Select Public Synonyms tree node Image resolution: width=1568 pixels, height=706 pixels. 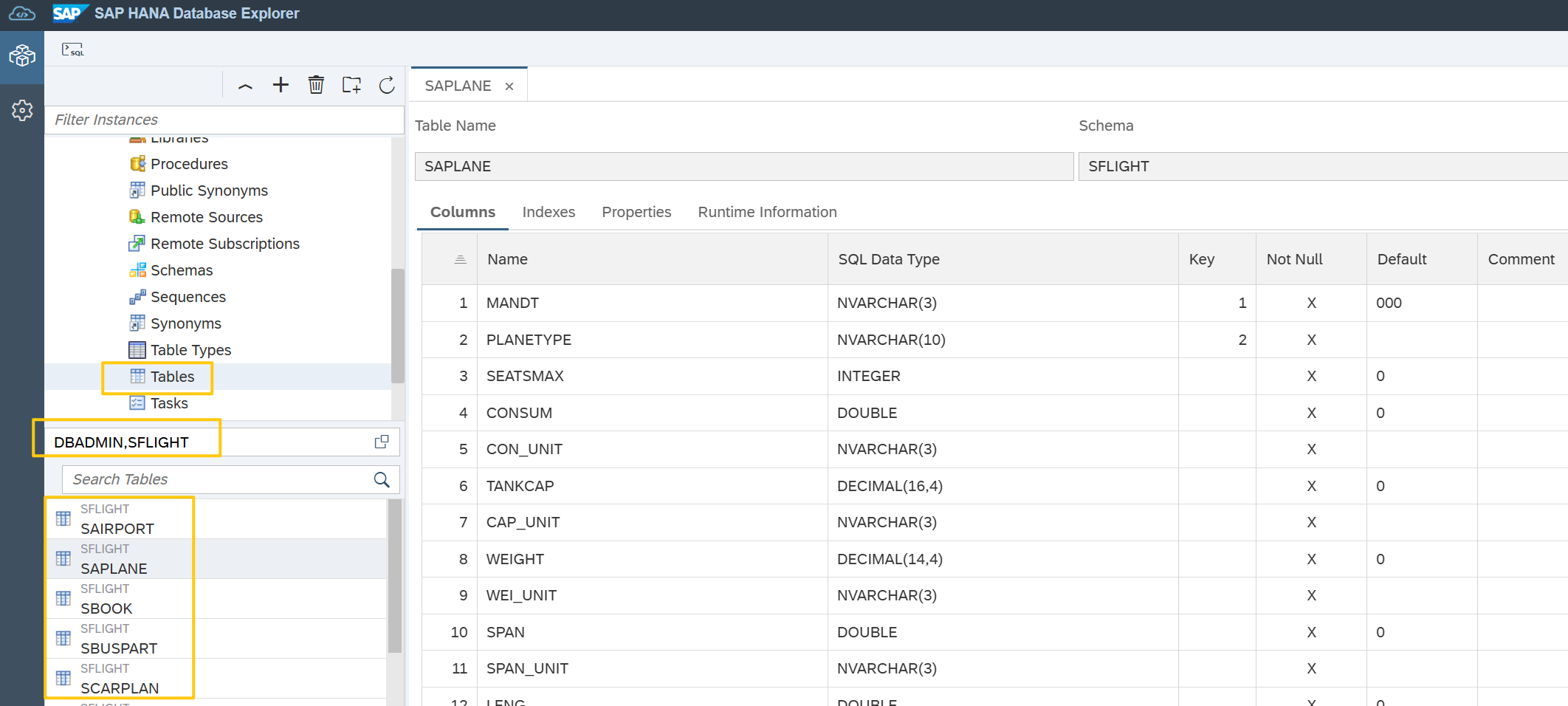(x=209, y=191)
